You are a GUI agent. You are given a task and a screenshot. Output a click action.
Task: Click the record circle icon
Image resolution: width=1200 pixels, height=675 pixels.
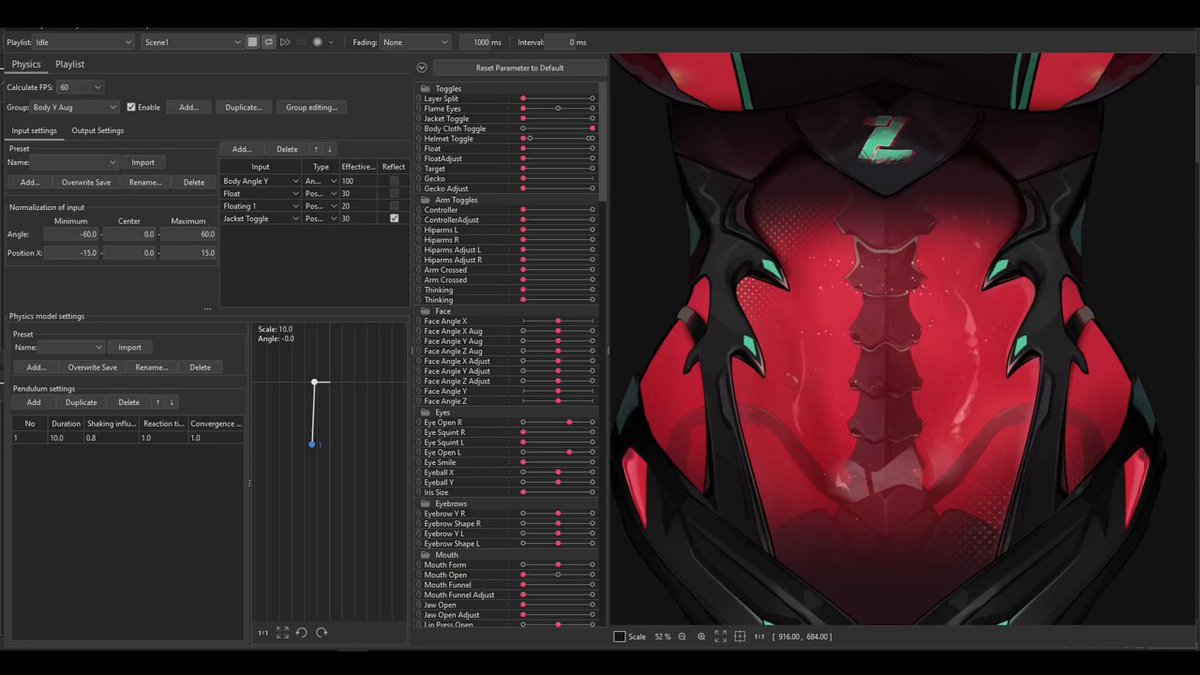(317, 42)
